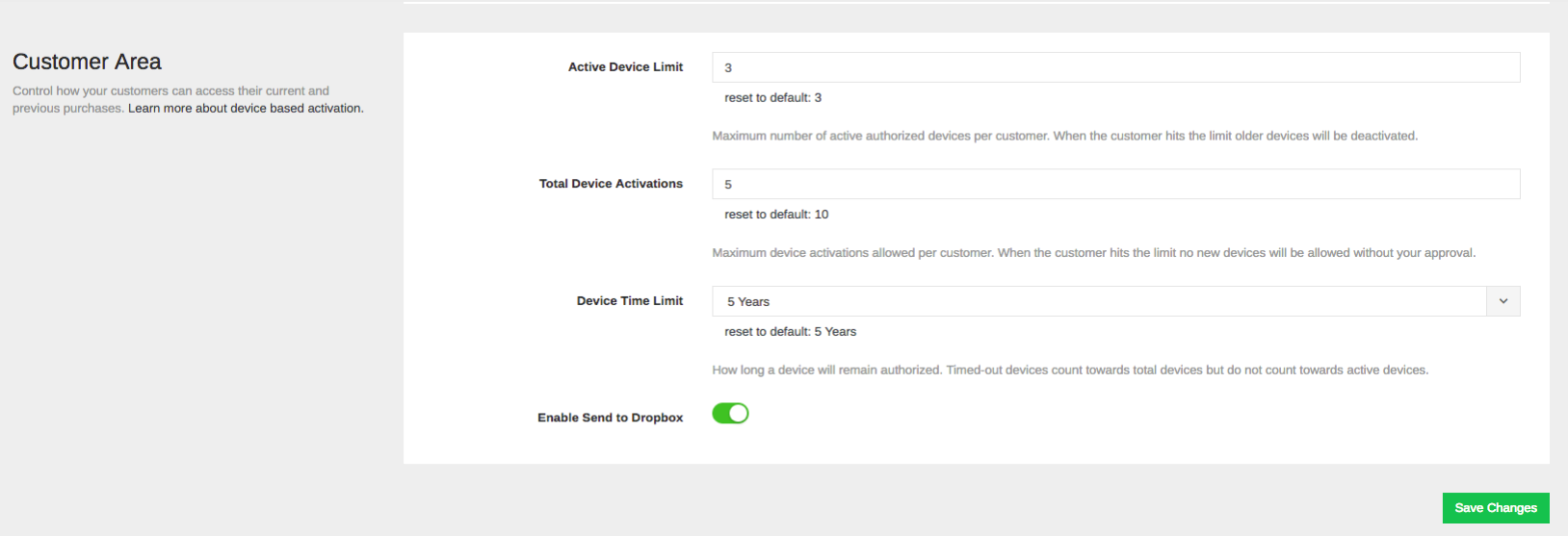Focus the Total Device Activations field
The image size is (1568, 536).
coord(1115,184)
